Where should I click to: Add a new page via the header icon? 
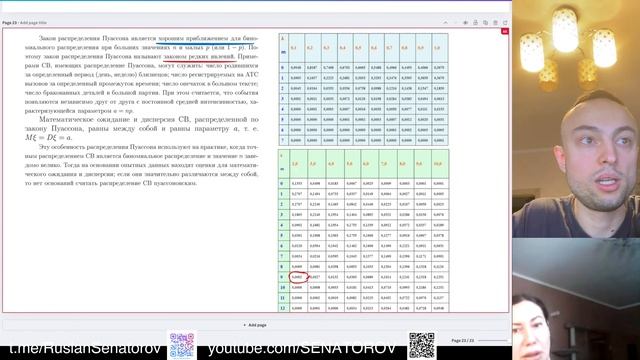click(505, 23)
